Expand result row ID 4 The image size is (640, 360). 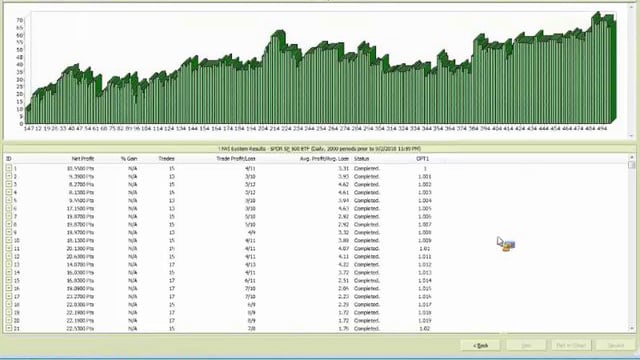(9, 192)
